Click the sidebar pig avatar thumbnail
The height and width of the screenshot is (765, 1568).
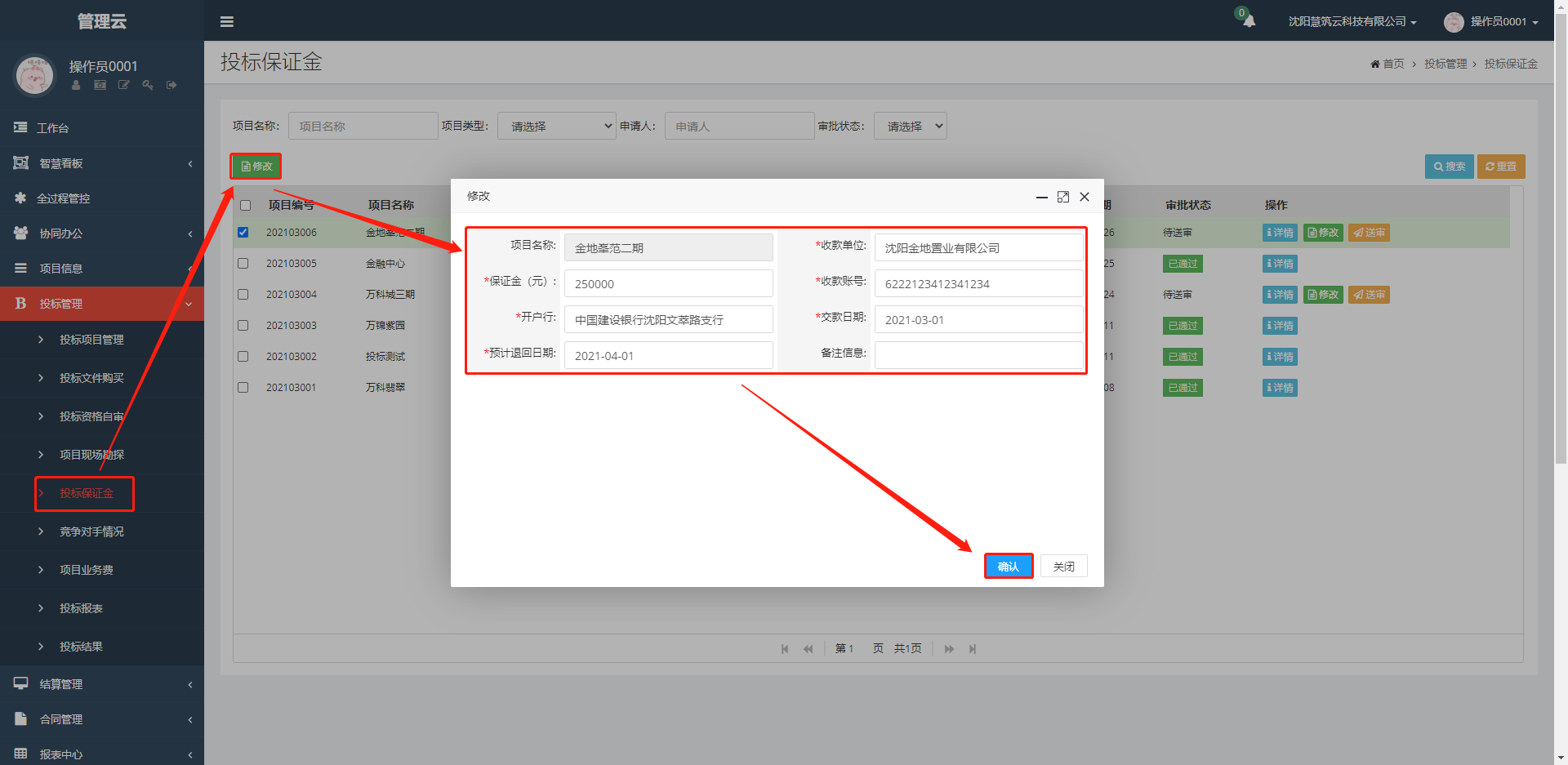coord(34,75)
